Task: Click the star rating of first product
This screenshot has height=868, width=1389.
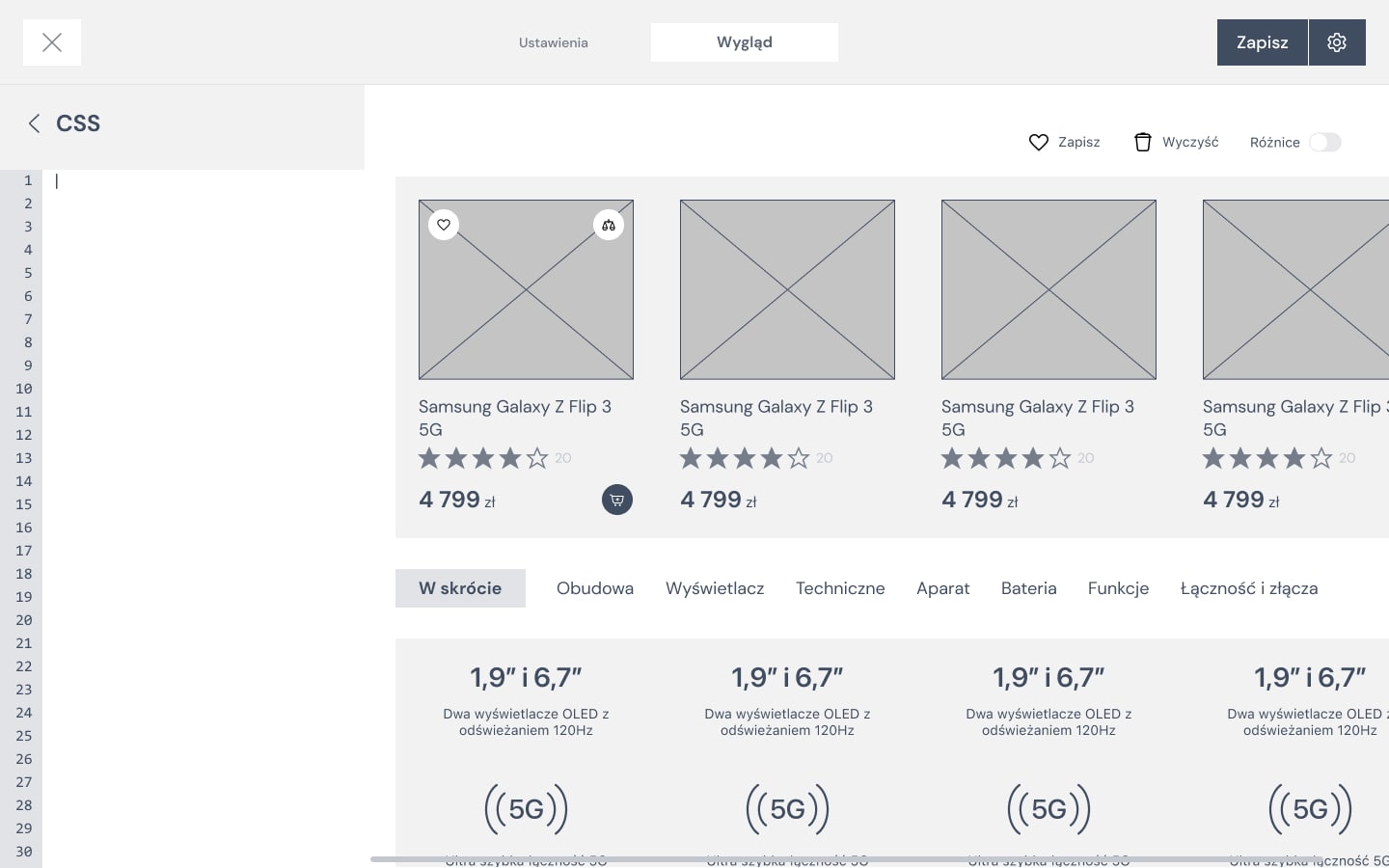Action: tap(483, 458)
